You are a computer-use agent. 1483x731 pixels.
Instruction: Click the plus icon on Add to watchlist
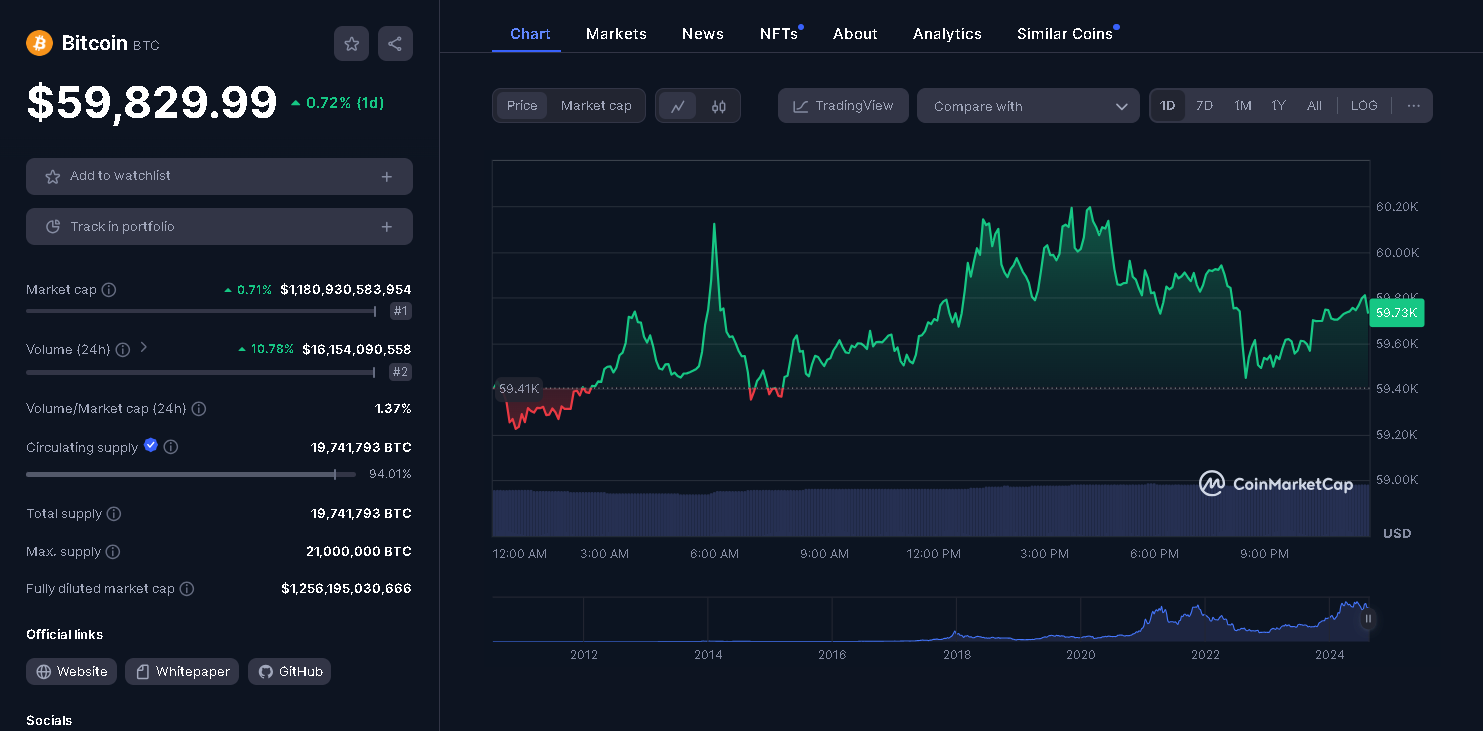(x=387, y=176)
